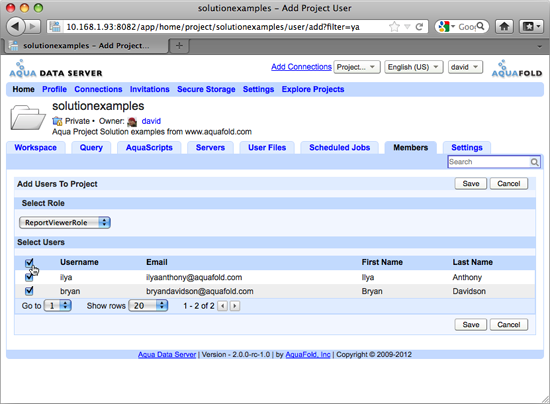
Task: Bookmark the page with the star icon
Action: pos(394,27)
